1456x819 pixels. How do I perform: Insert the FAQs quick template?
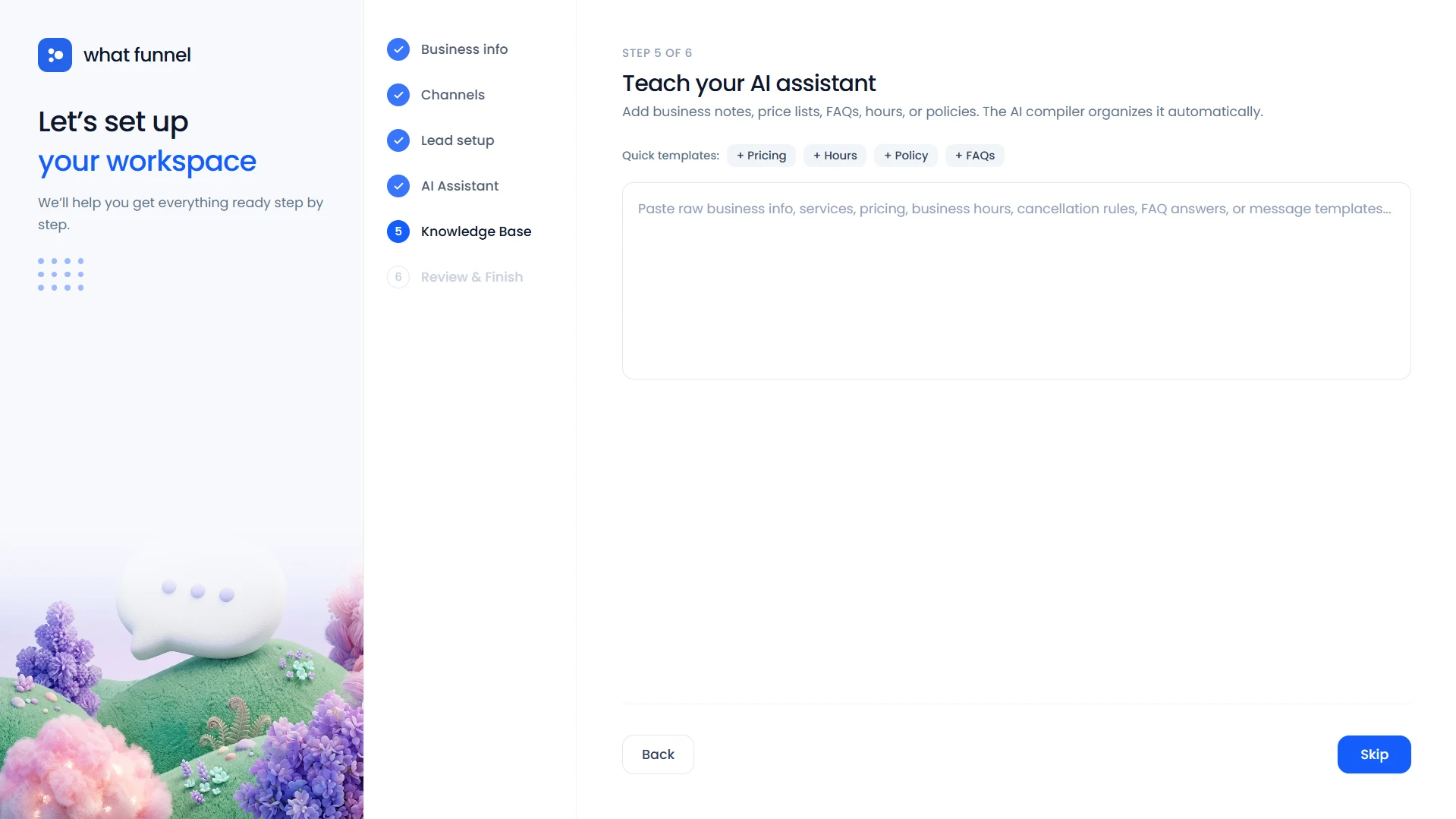(975, 156)
